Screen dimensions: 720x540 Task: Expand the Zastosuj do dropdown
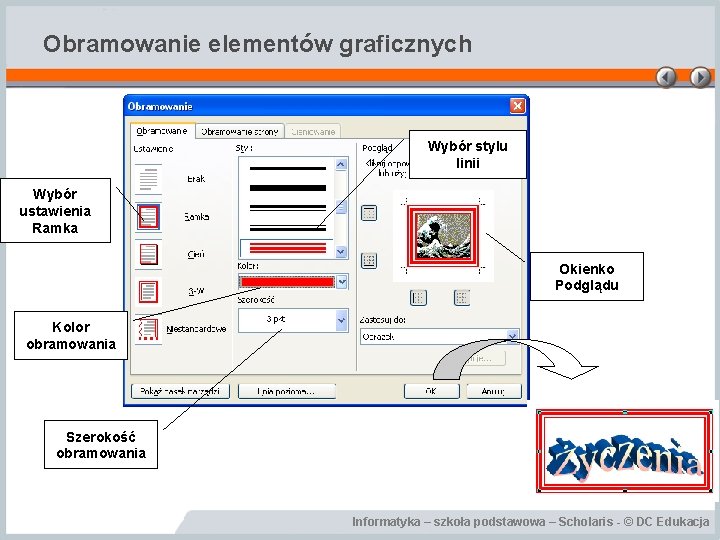coord(513,336)
